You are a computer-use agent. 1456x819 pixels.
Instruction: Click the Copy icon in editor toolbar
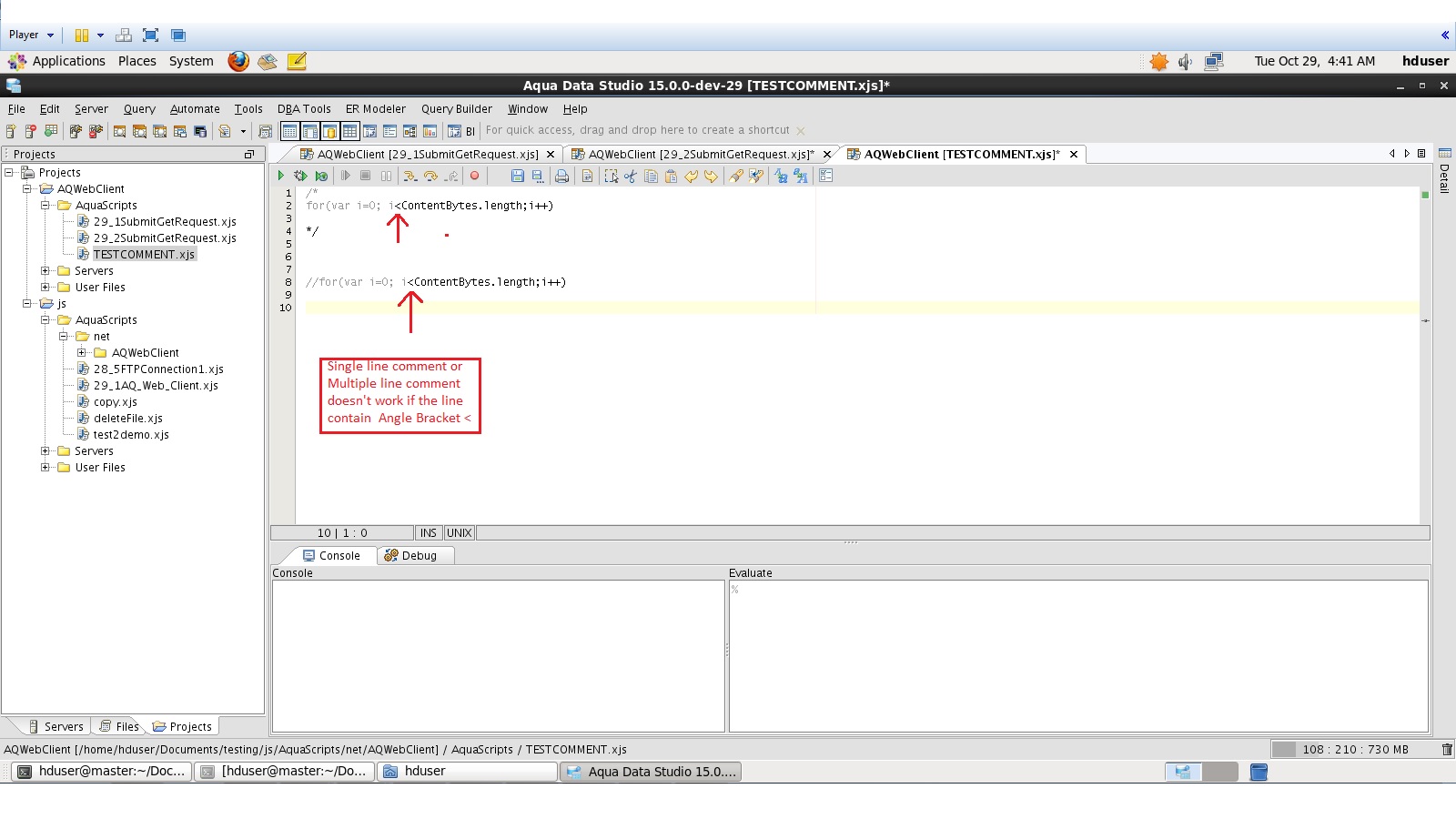click(651, 176)
